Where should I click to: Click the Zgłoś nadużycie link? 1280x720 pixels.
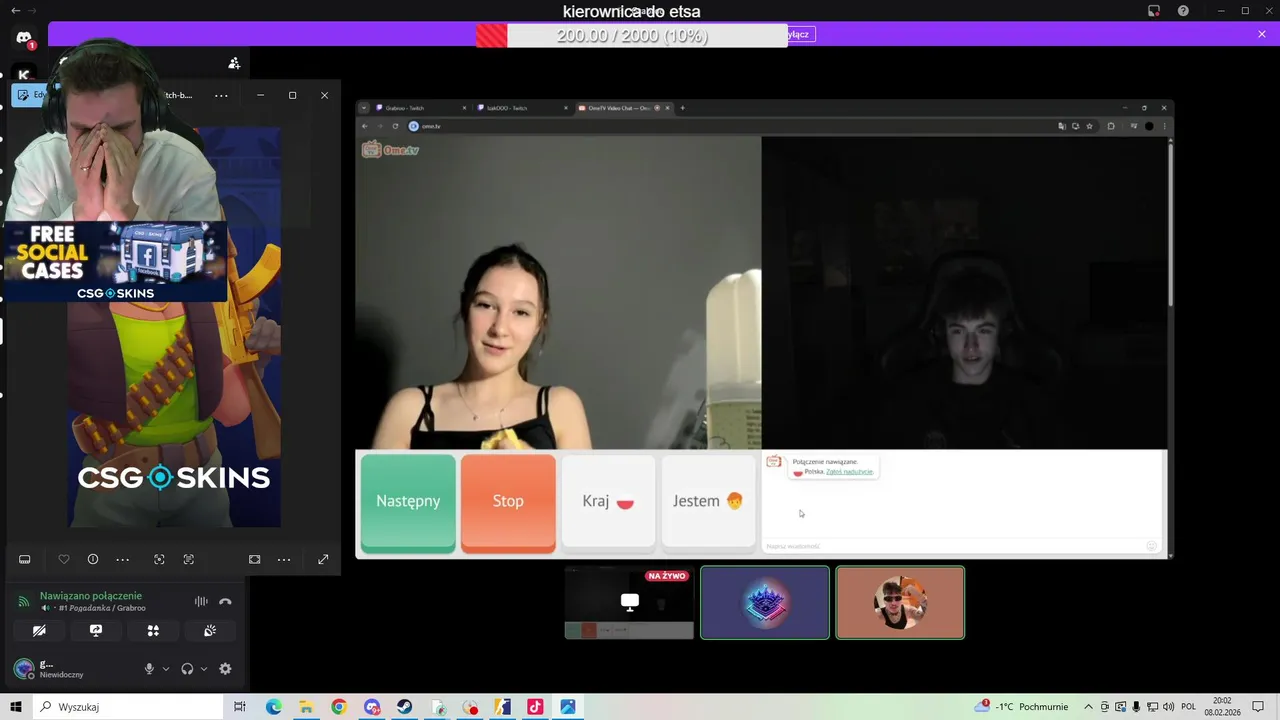tap(849, 471)
